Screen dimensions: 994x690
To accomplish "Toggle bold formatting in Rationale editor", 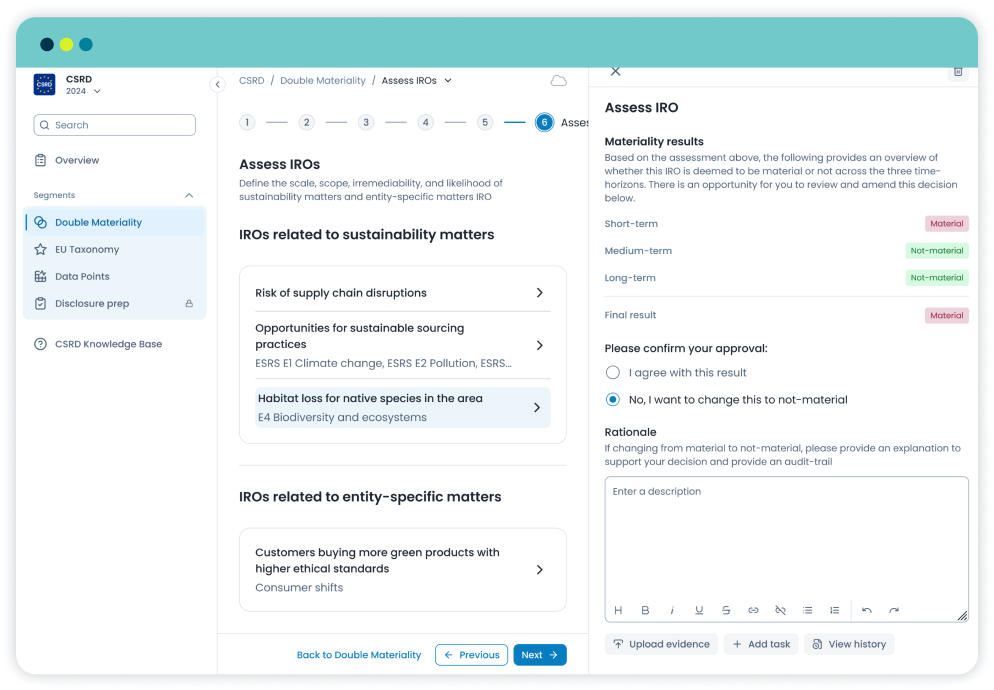I will [x=645, y=610].
